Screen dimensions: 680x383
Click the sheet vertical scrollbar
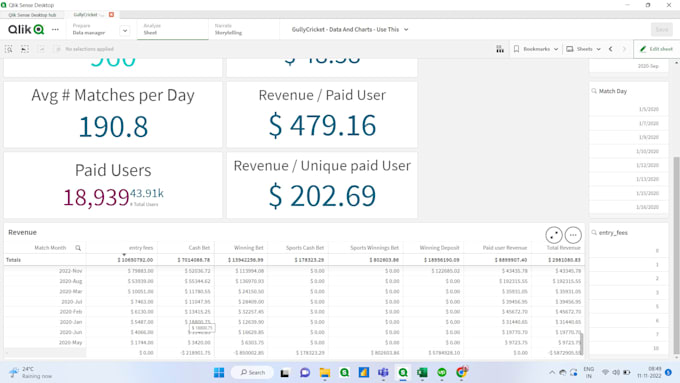(x=676, y=256)
